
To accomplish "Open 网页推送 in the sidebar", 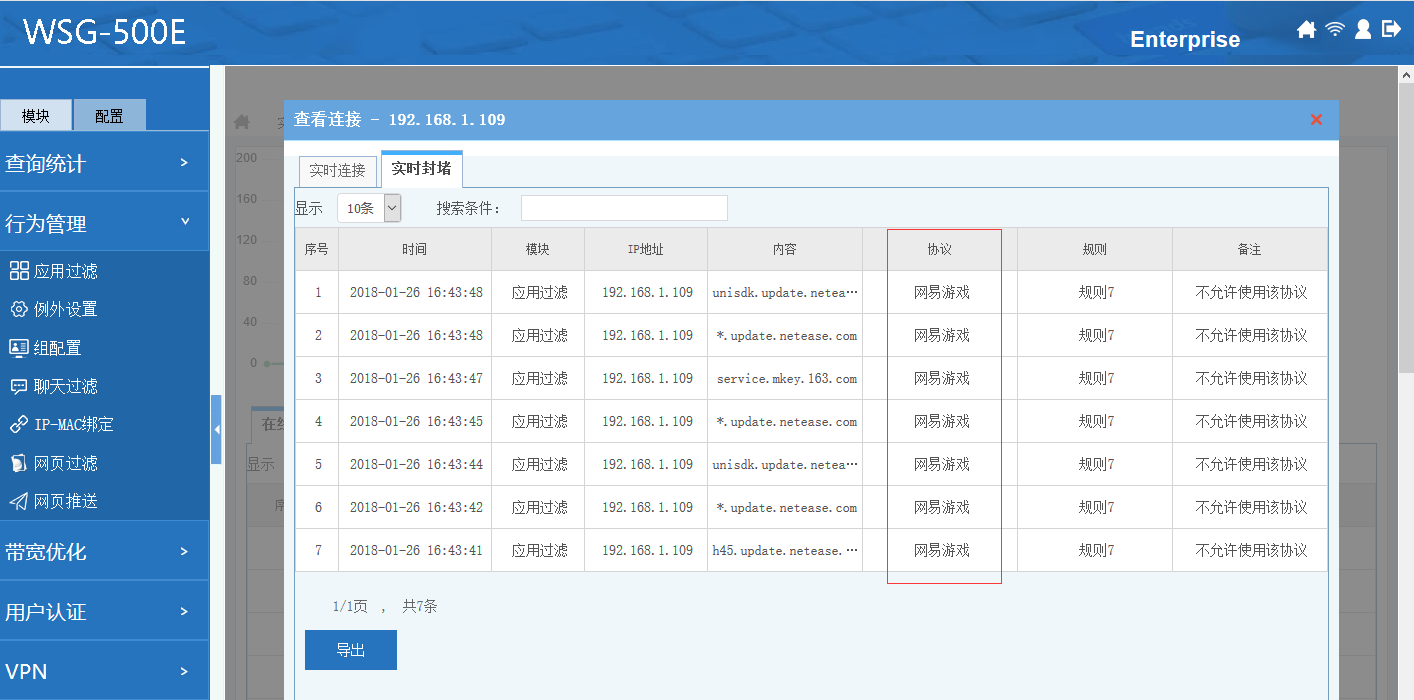I will point(65,501).
